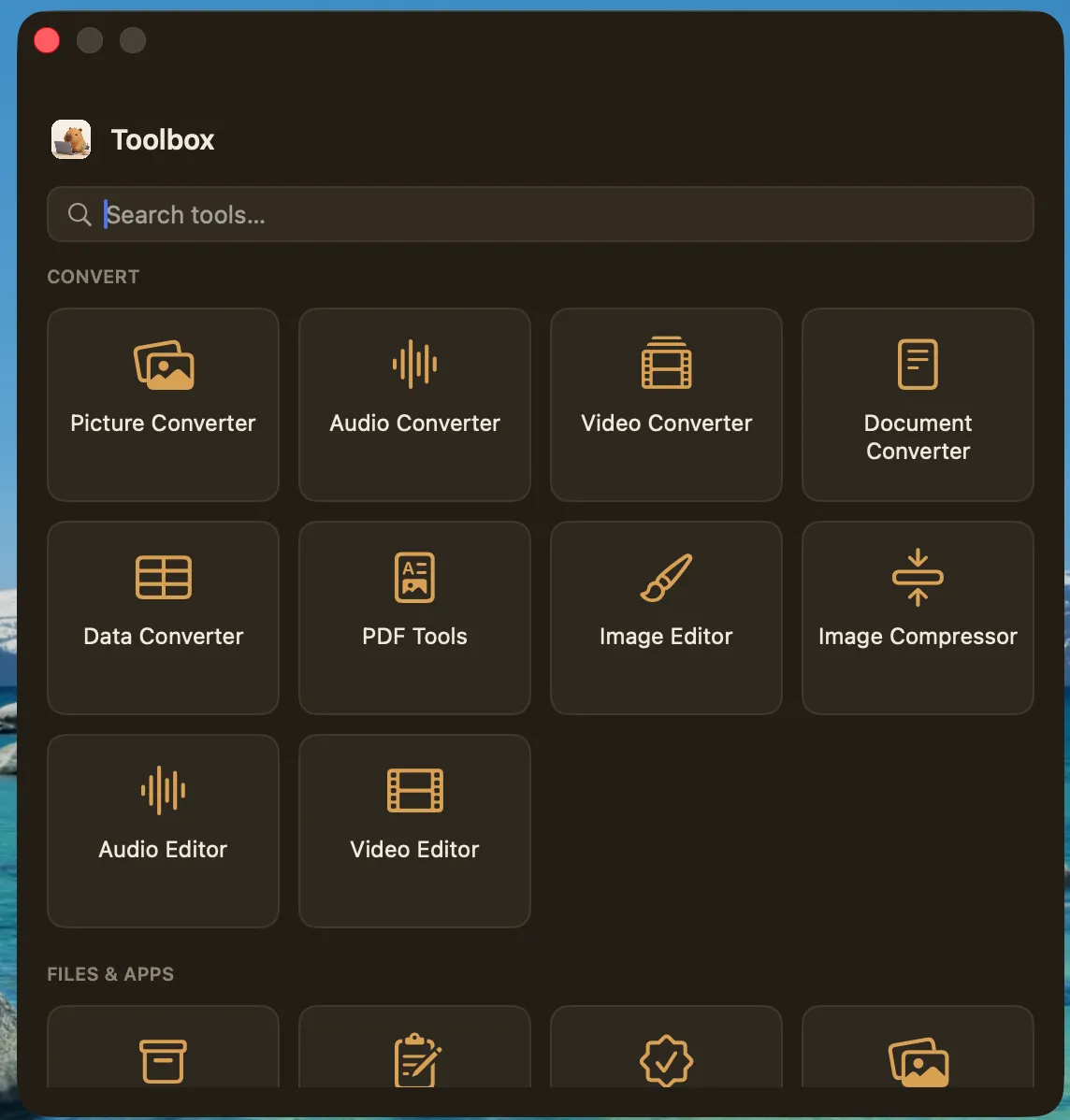Click the Data Converter label
The height and width of the screenshot is (1120, 1070).
point(163,636)
